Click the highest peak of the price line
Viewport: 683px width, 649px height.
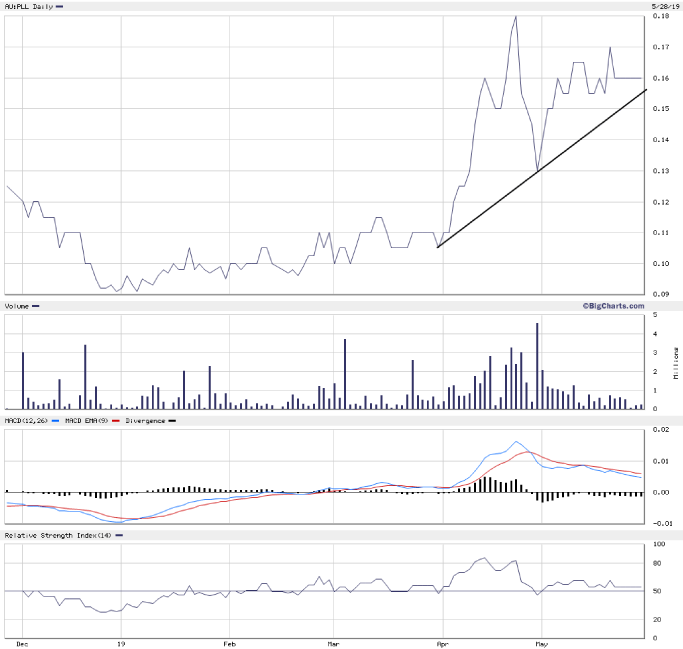[x=515, y=17]
